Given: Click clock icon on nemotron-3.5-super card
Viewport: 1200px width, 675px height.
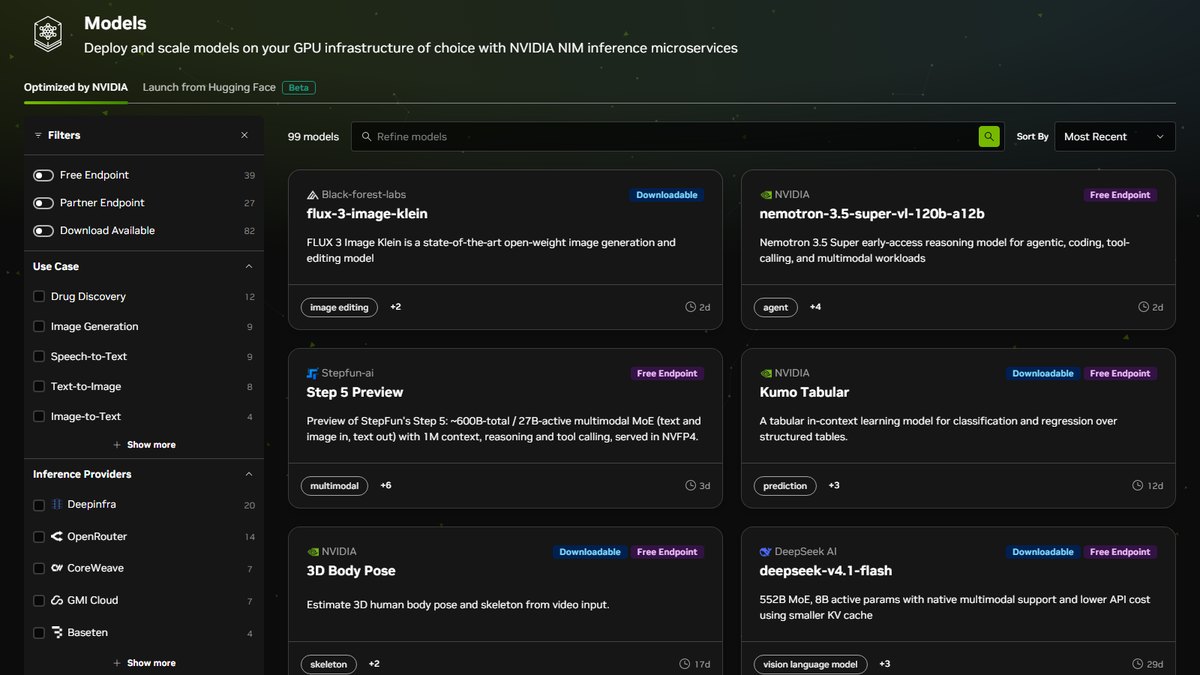Looking at the screenshot, I should pos(1143,307).
